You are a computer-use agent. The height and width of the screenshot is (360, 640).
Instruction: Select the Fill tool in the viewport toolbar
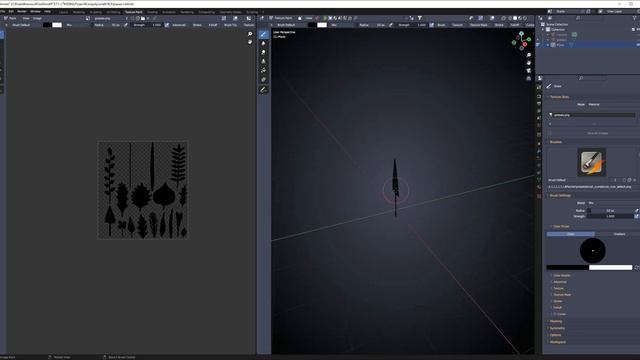263,71
